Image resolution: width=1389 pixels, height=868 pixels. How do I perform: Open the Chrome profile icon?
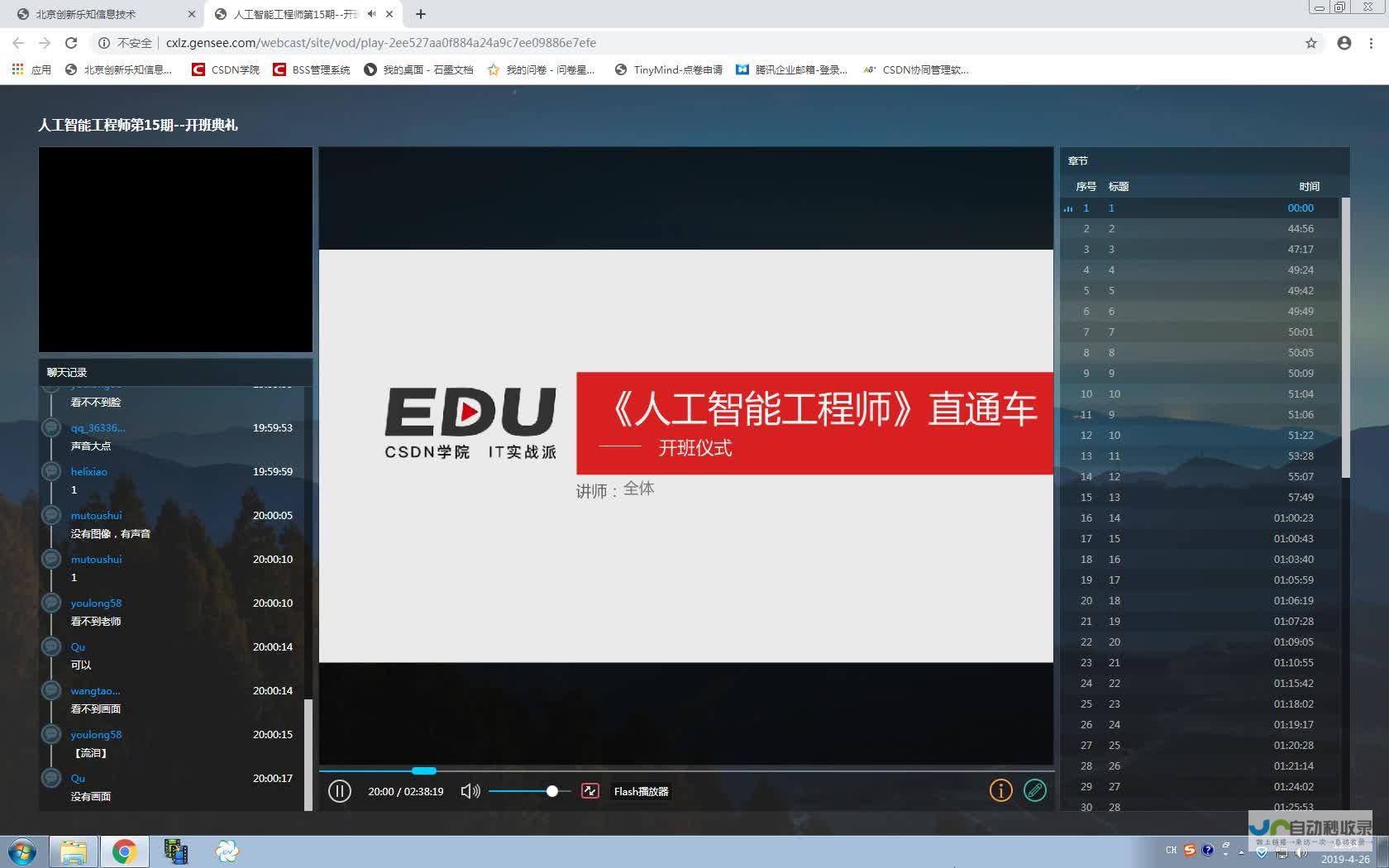pos(1344,43)
